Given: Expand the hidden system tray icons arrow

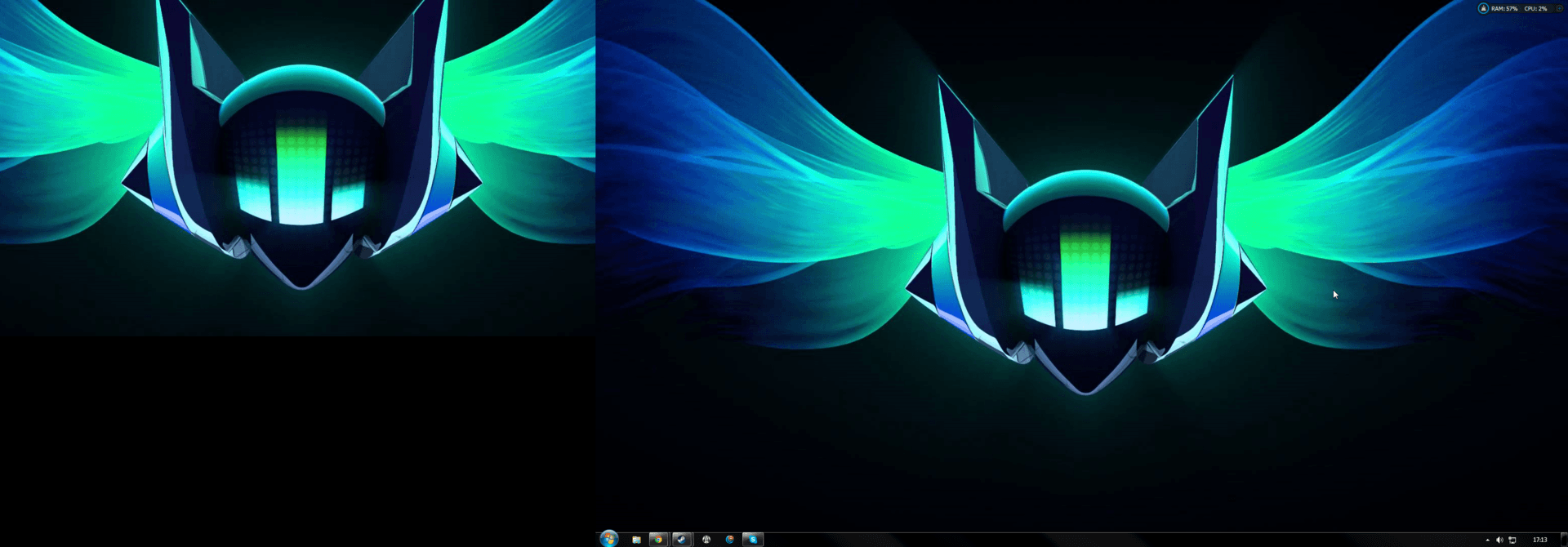Looking at the screenshot, I should coord(1487,540).
